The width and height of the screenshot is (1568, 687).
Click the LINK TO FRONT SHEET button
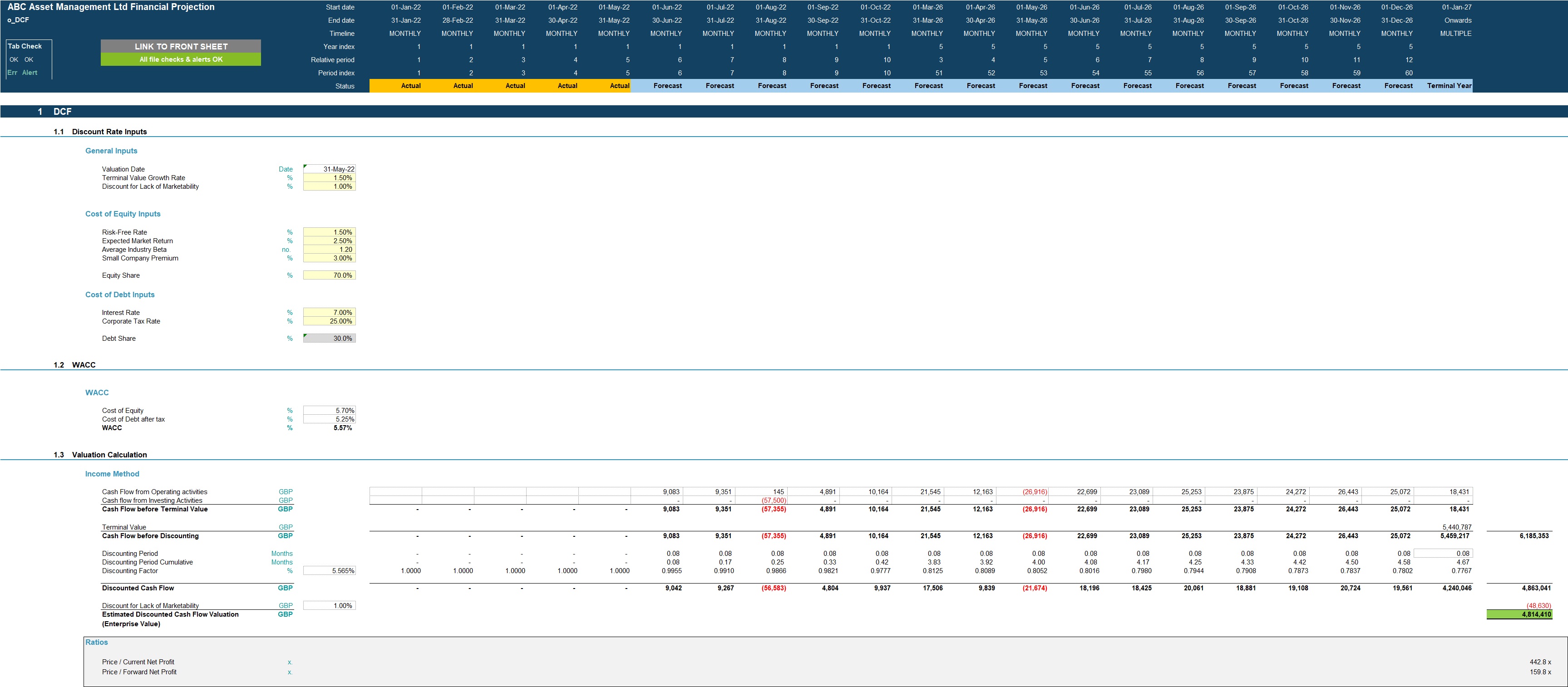pos(181,46)
